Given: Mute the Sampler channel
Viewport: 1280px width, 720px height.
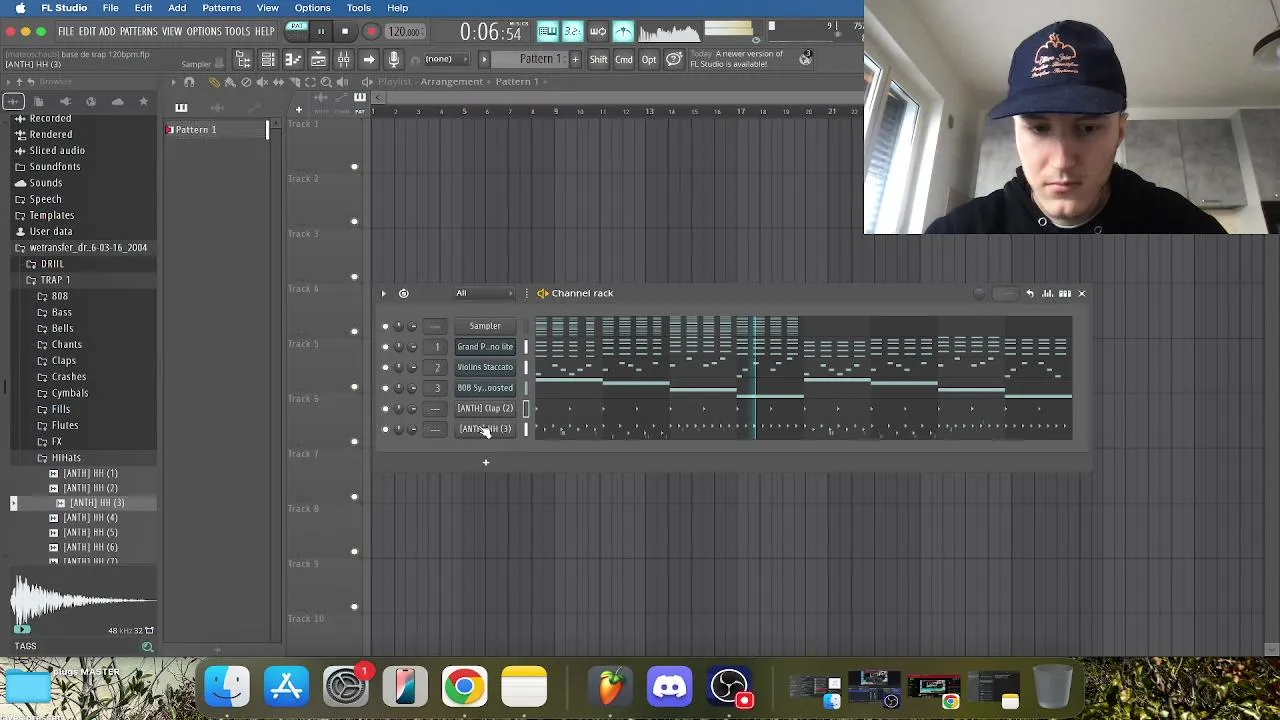Looking at the screenshot, I should (x=385, y=326).
